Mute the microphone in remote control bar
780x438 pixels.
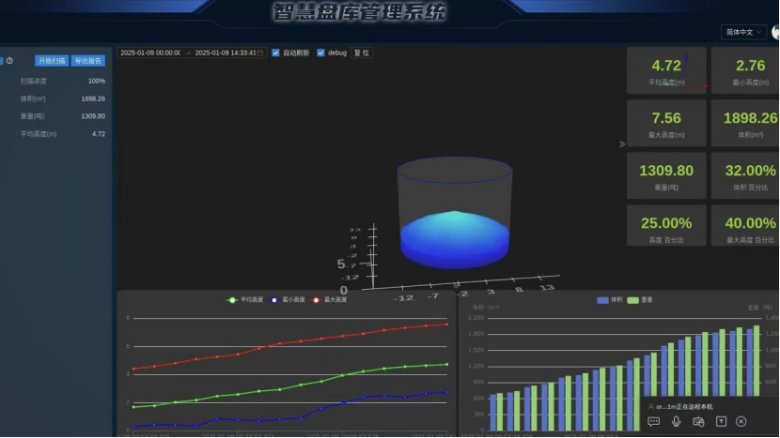(x=676, y=422)
